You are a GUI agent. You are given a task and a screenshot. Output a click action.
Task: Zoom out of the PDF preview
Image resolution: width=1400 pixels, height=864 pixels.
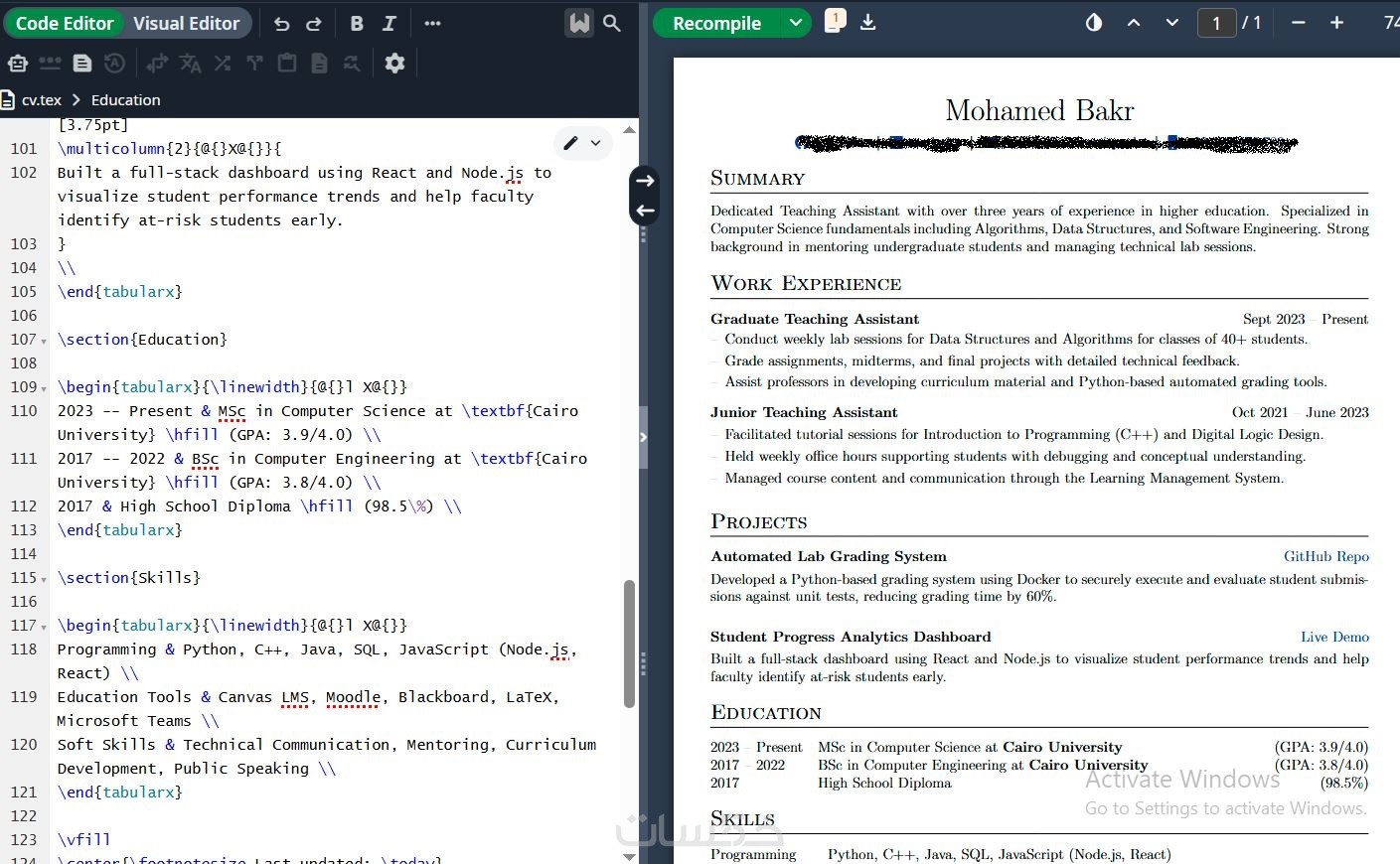pyautogui.click(x=1299, y=23)
